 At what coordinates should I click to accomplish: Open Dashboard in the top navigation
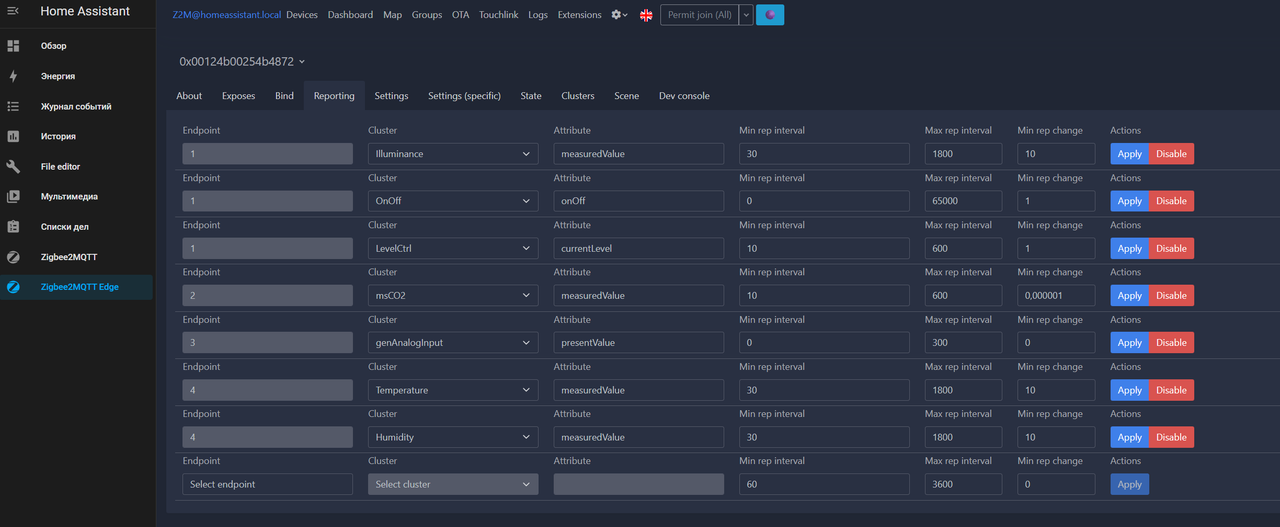click(x=350, y=15)
